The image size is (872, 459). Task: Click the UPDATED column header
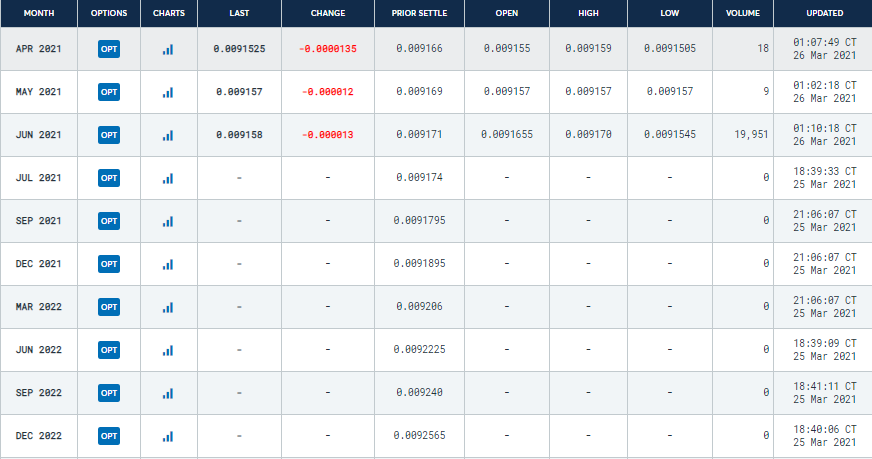(825, 13)
